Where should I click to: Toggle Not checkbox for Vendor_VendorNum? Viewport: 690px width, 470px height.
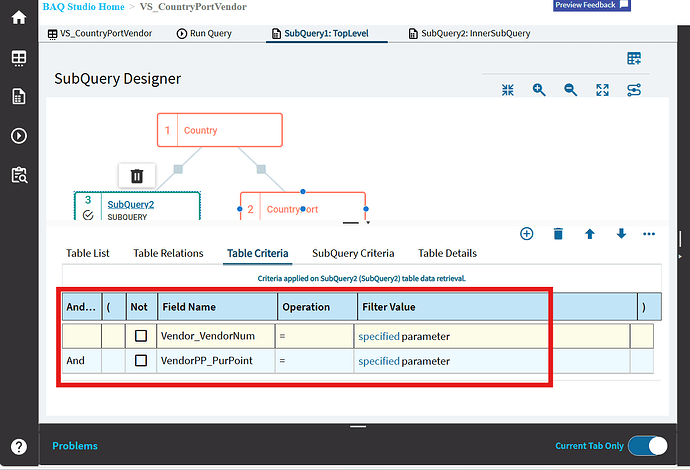click(141, 336)
